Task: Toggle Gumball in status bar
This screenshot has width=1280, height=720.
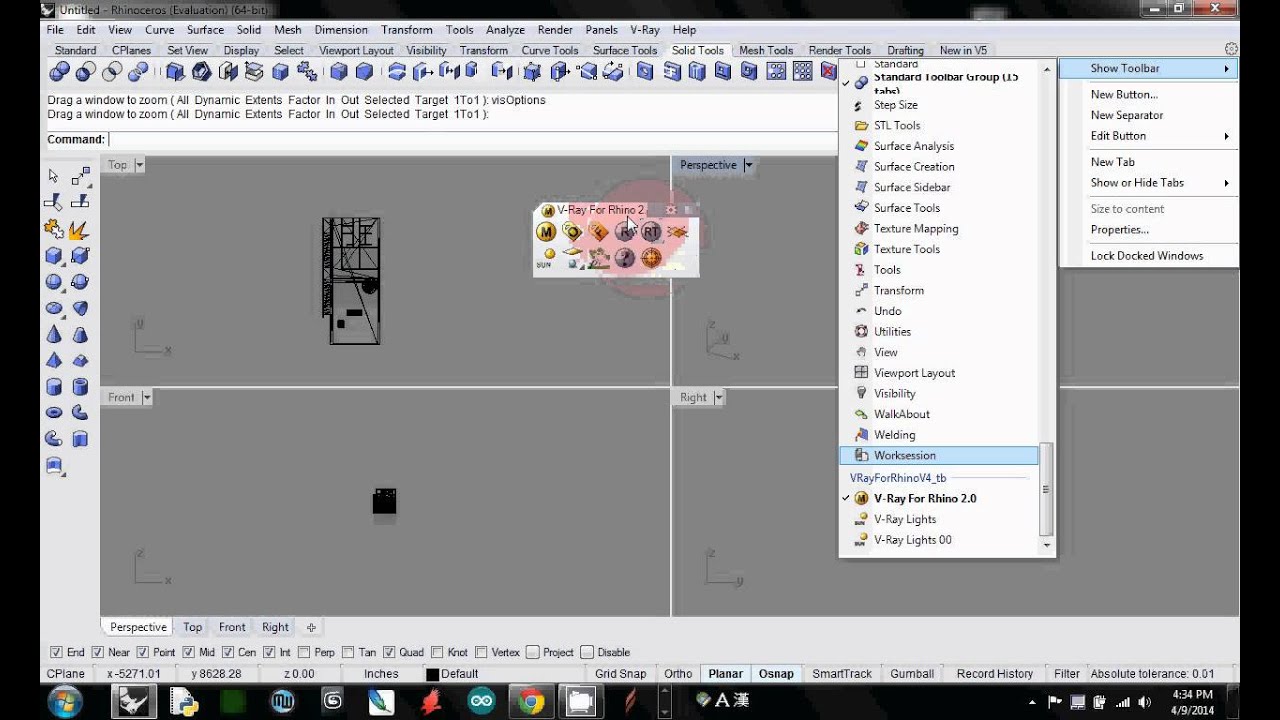Action: point(912,674)
